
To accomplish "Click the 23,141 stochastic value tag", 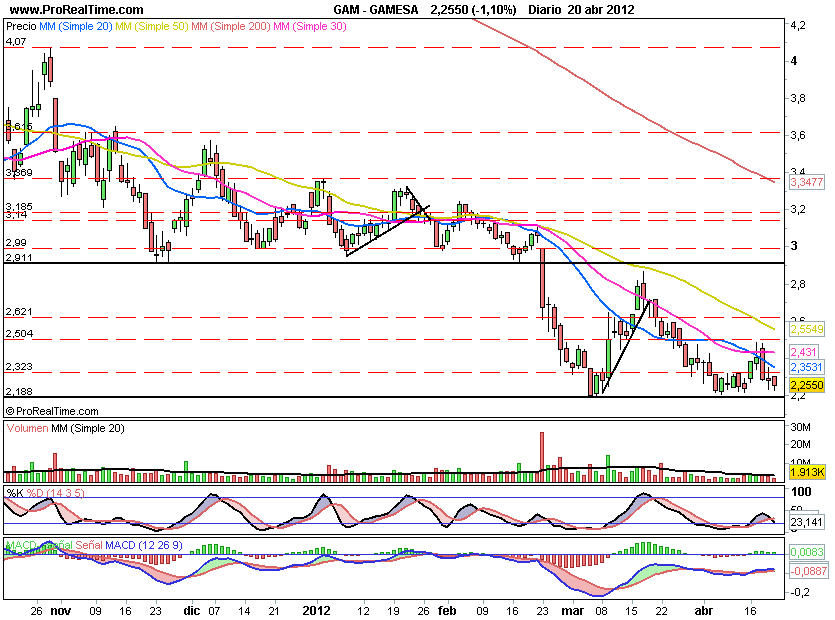I will [x=805, y=521].
